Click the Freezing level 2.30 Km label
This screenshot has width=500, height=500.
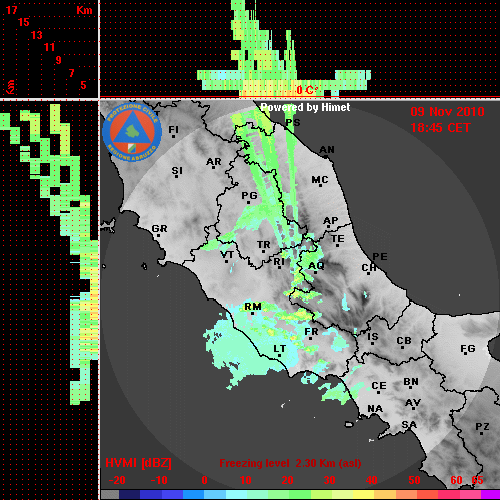click(290, 463)
